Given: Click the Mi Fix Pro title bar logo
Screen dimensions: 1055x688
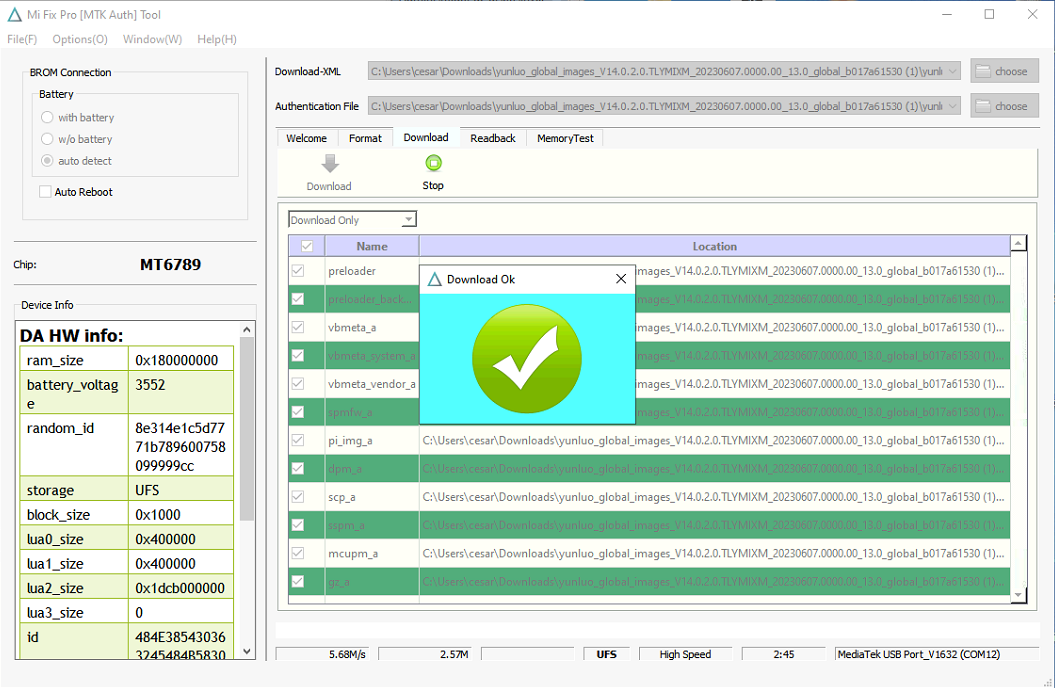Looking at the screenshot, I should tap(14, 14).
